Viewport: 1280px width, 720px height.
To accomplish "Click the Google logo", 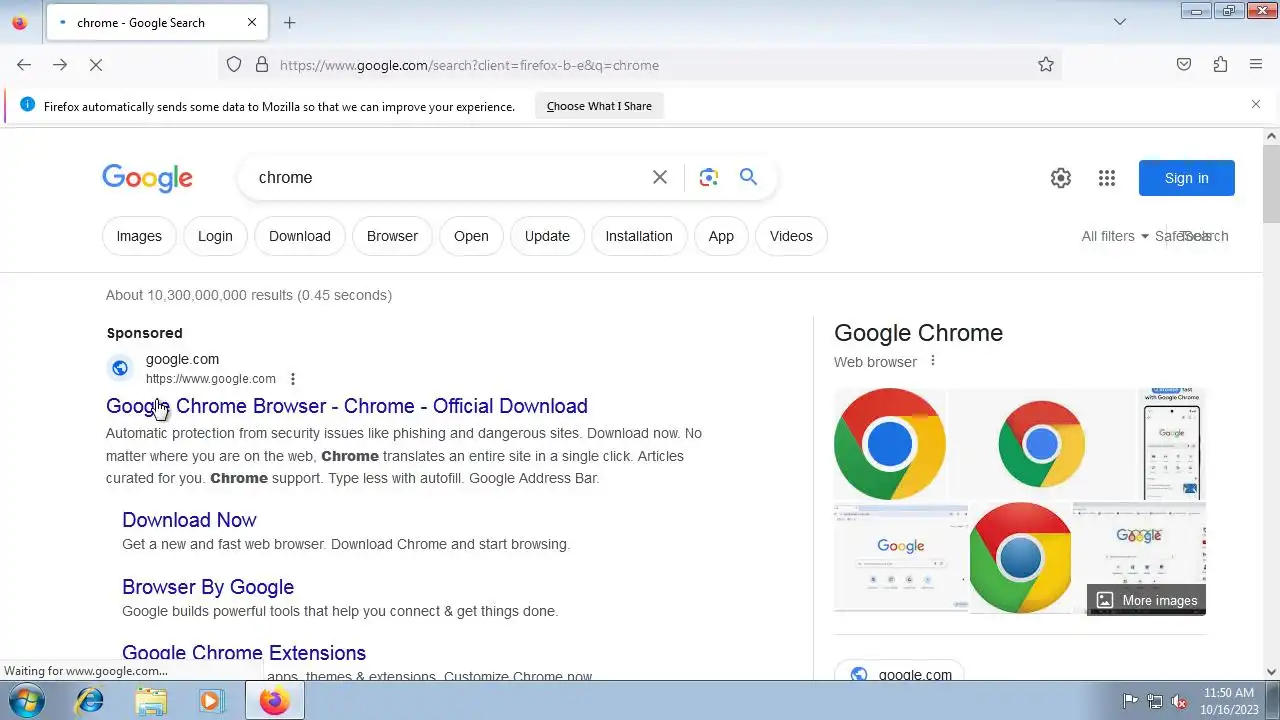I will [x=147, y=178].
